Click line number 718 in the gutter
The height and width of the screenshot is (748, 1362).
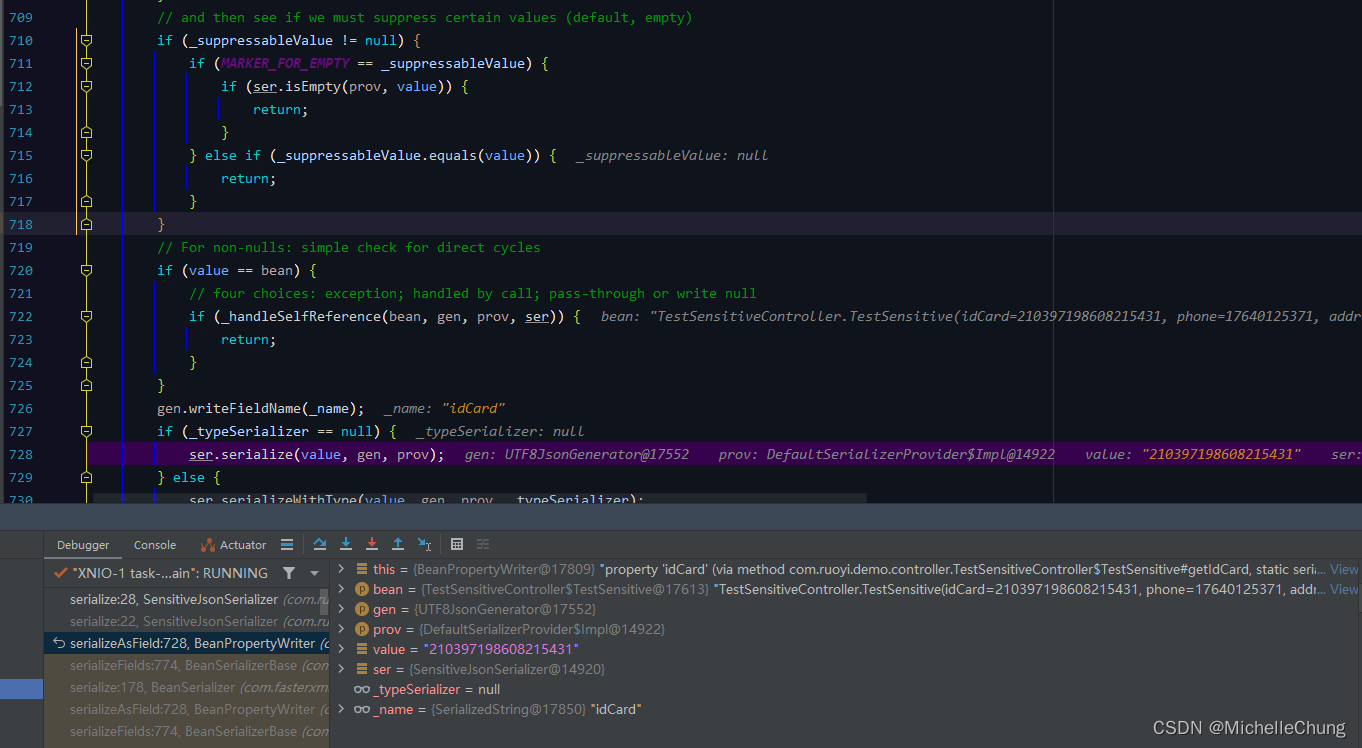[20, 224]
